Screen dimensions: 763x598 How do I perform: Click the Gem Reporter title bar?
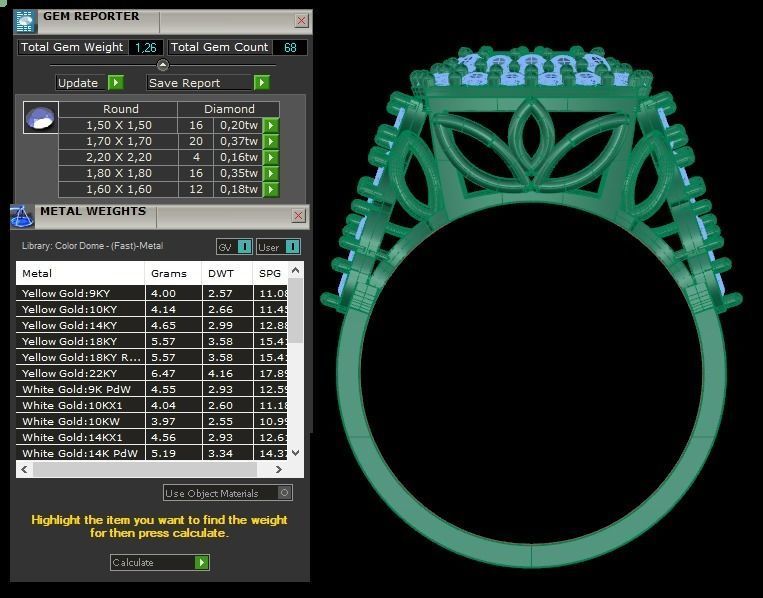[x=165, y=22]
